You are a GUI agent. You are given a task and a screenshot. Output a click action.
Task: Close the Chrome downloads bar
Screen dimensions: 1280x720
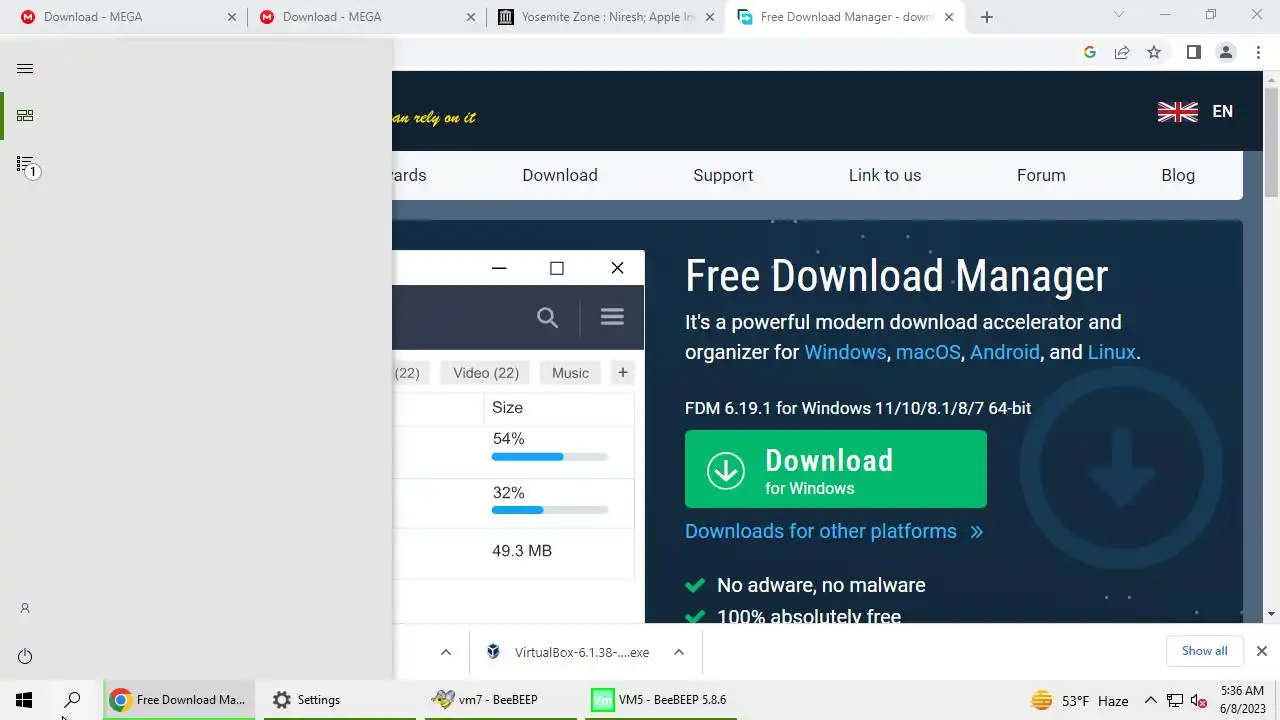(x=1262, y=651)
